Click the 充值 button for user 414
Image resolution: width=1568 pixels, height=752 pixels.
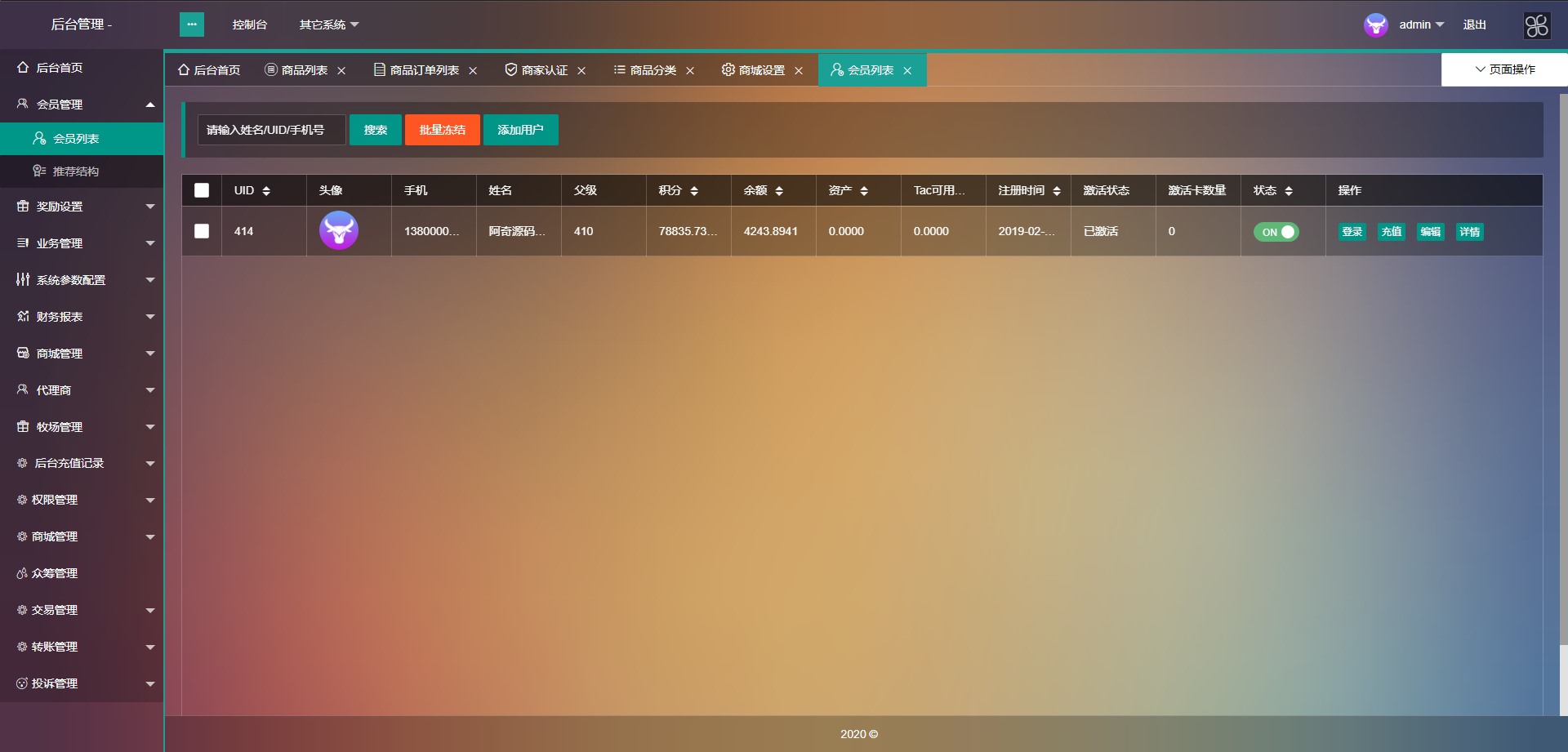pos(1391,232)
